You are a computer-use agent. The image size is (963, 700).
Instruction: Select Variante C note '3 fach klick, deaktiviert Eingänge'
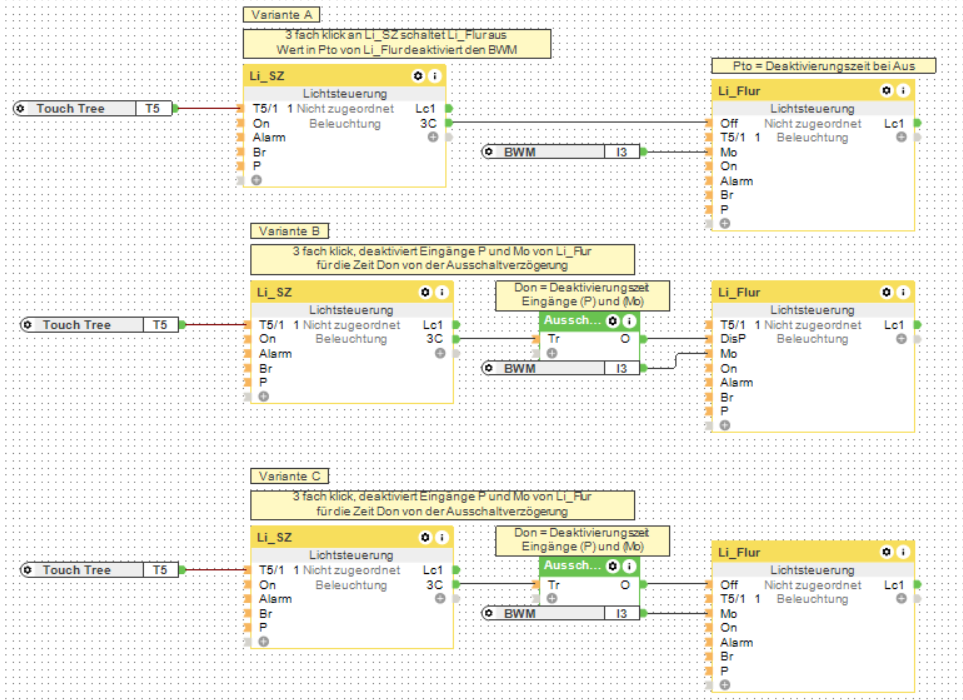pos(442,504)
